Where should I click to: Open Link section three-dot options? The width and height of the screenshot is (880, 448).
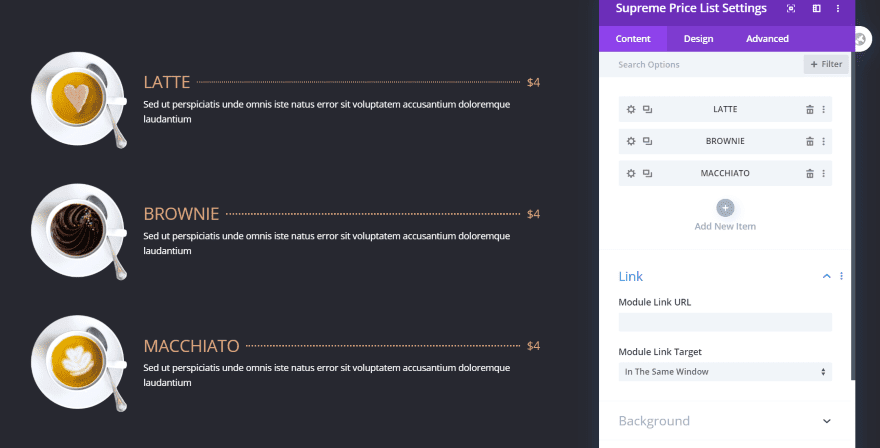pos(841,276)
